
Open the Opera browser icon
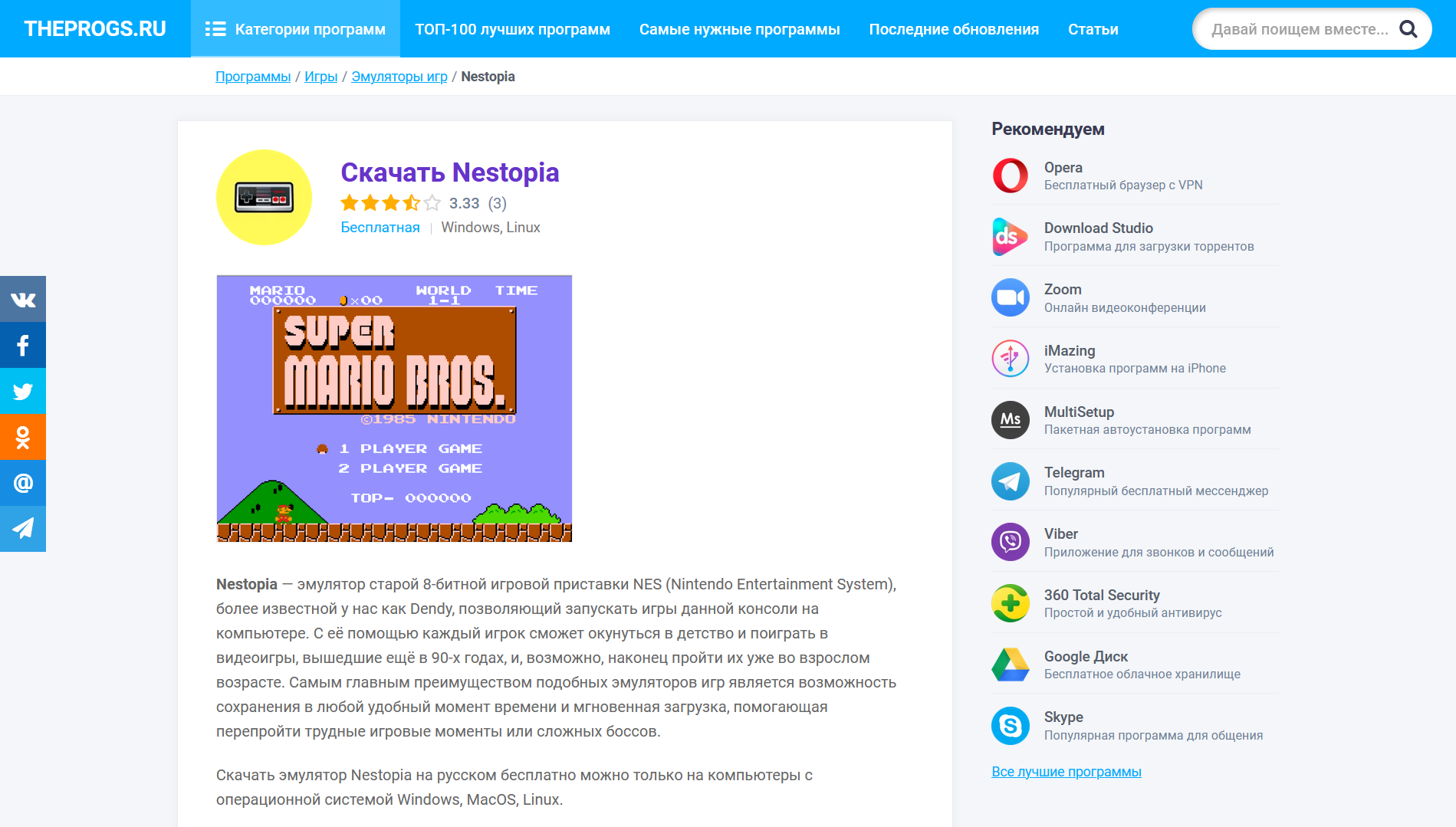(1010, 176)
